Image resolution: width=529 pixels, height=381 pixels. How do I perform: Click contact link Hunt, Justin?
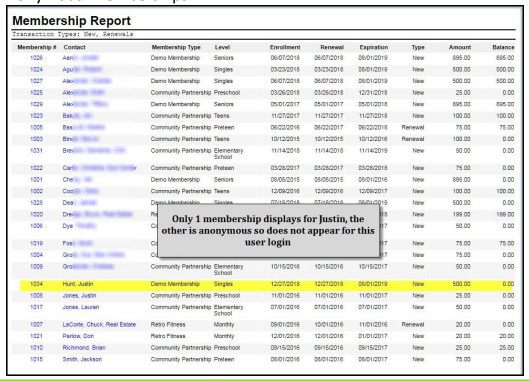click(78, 284)
